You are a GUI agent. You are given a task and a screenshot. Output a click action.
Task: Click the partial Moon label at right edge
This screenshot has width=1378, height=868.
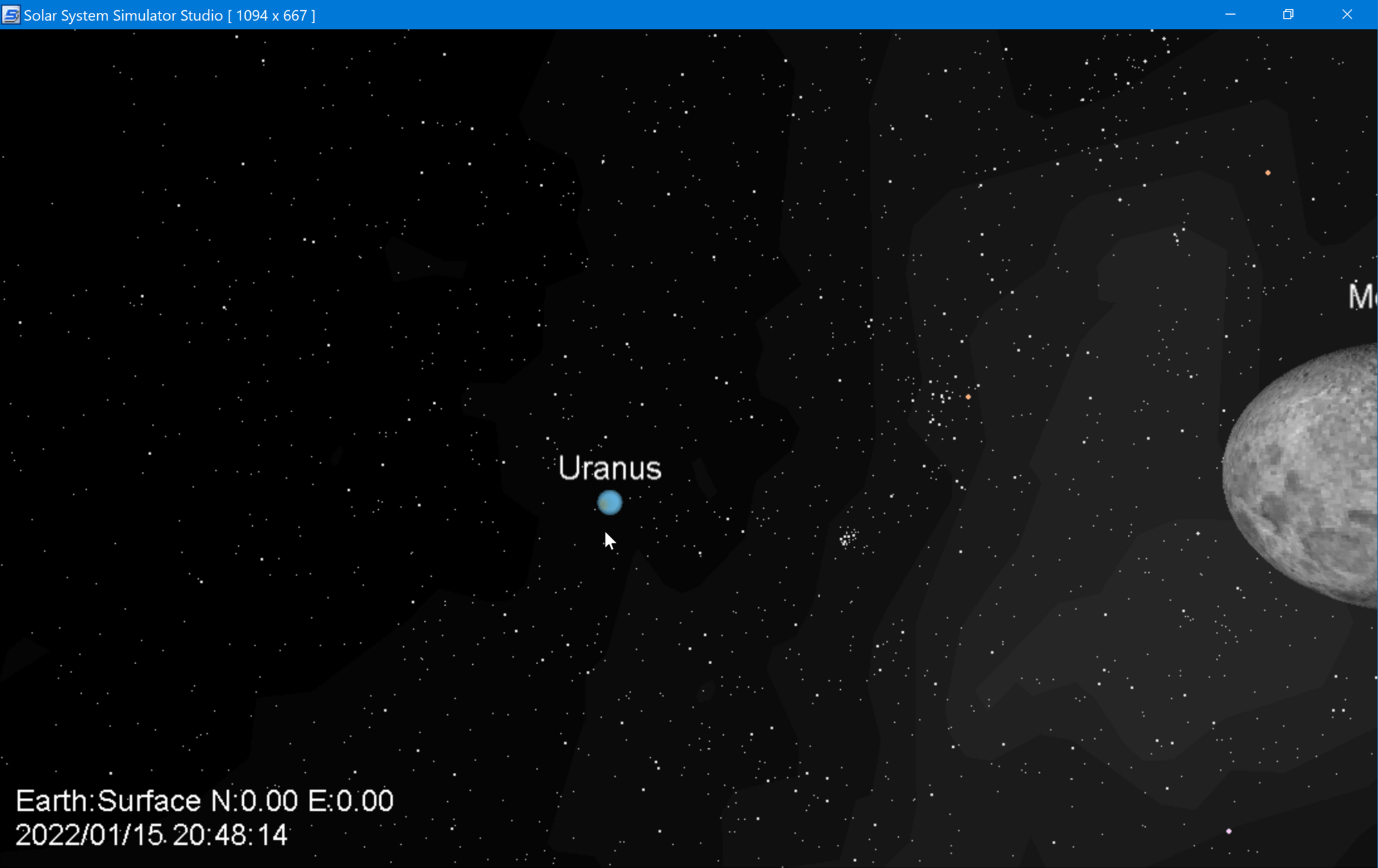[1362, 297]
